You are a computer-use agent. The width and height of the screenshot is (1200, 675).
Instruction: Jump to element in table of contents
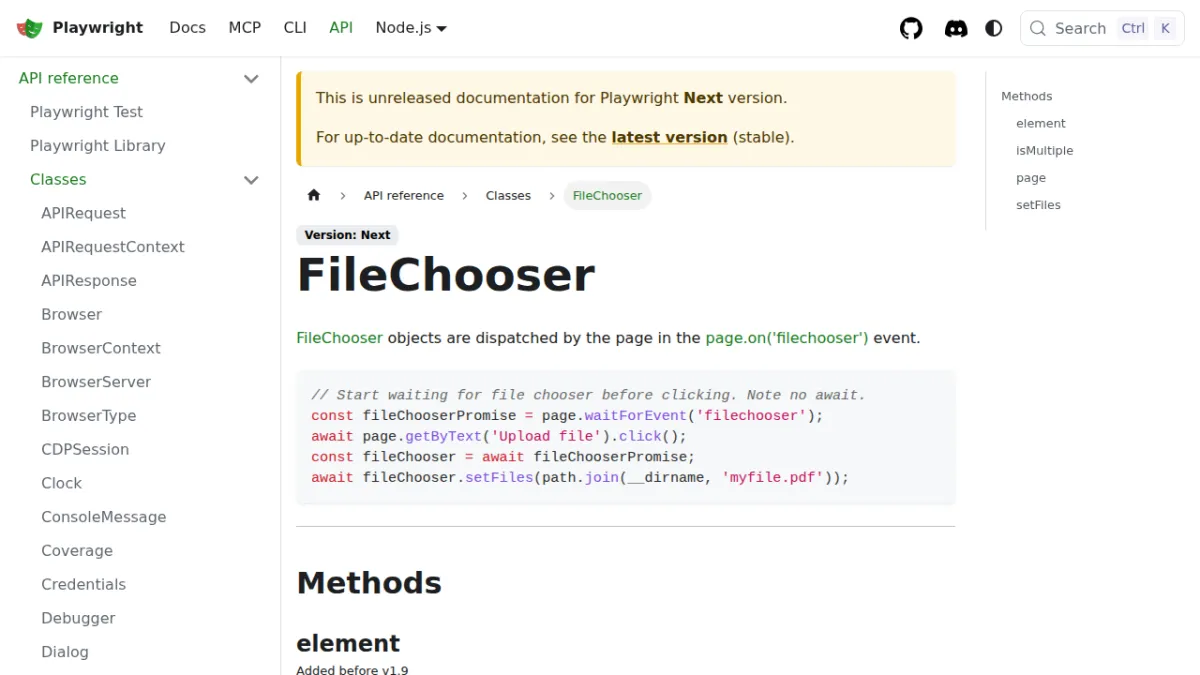[1041, 123]
